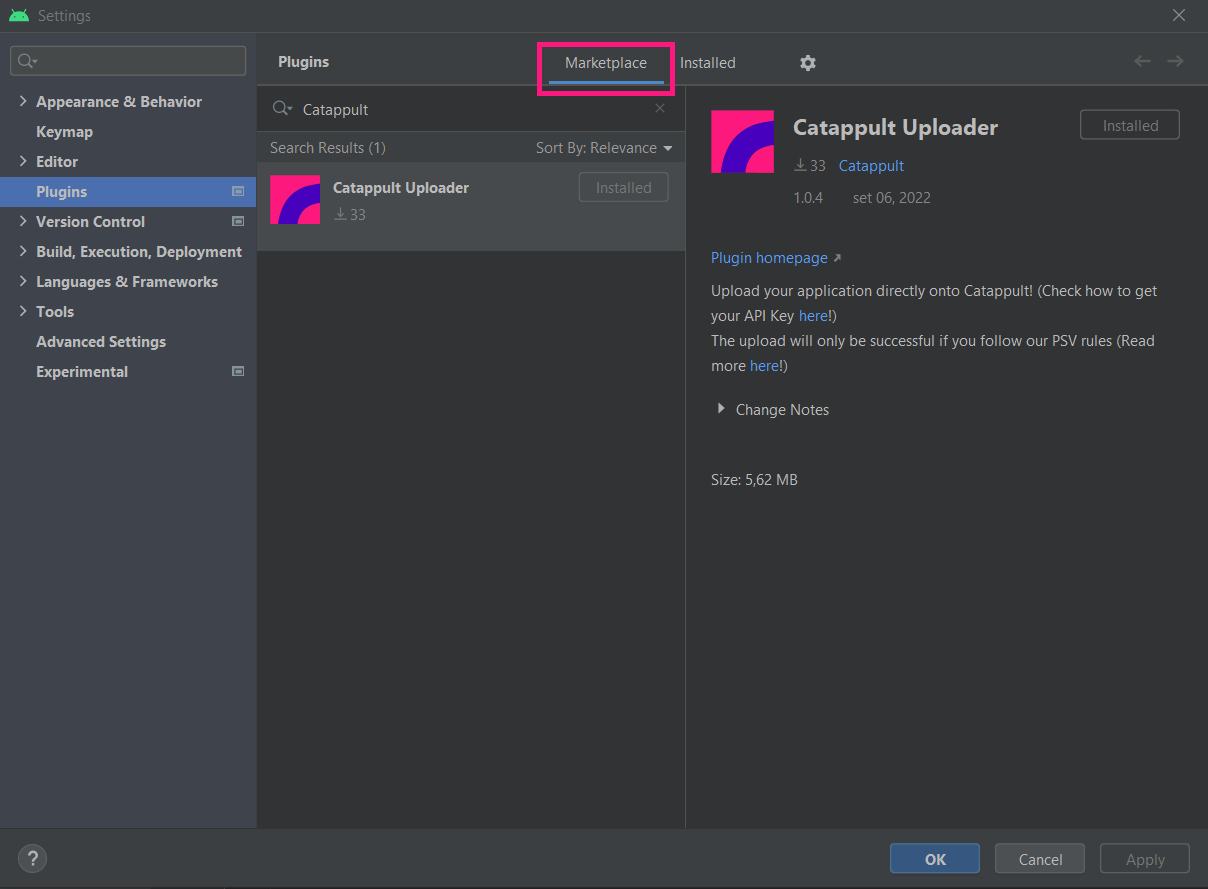Focus the settings sidebar search field
This screenshot has width=1208, height=889.
click(x=128, y=61)
